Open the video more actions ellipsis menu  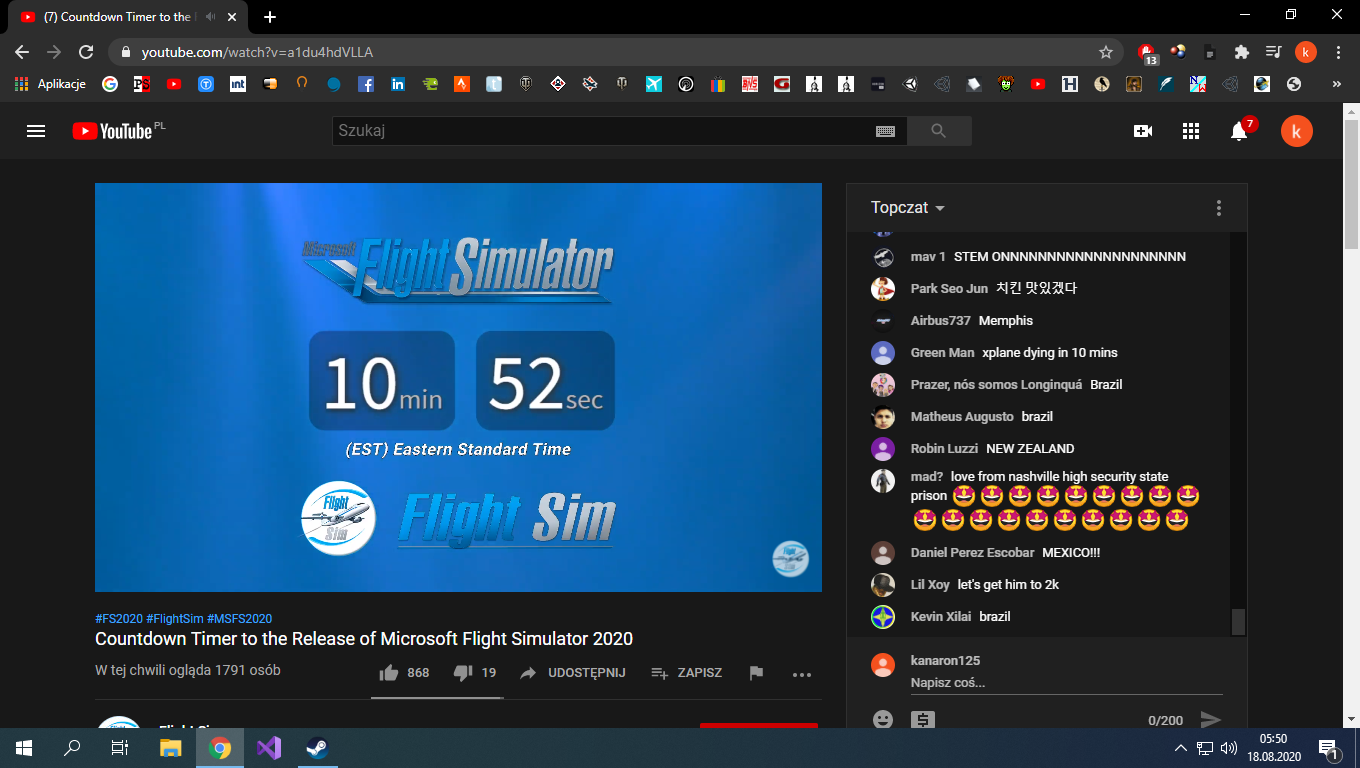[x=801, y=674]
